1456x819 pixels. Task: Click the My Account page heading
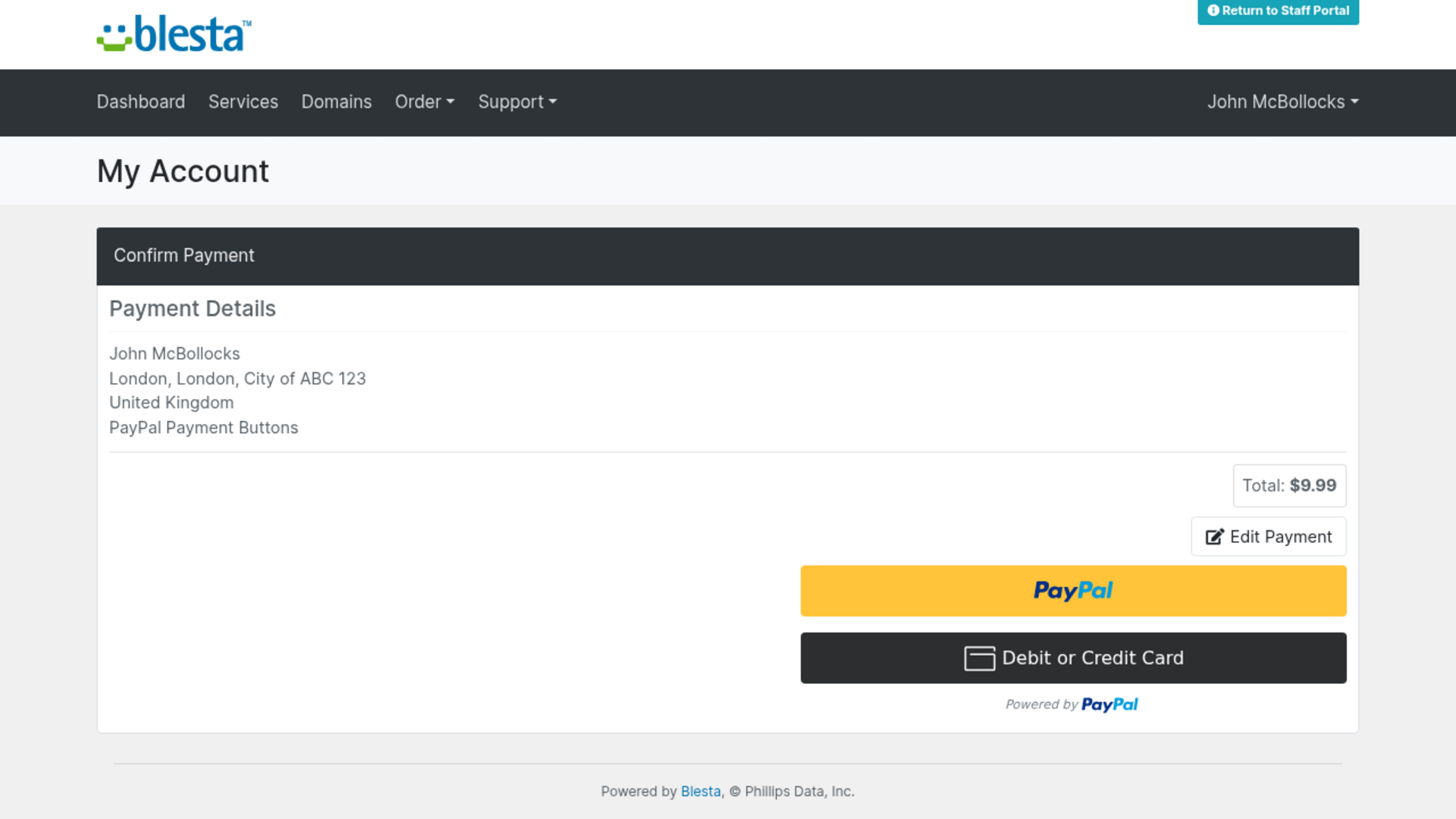click(183, 171)
